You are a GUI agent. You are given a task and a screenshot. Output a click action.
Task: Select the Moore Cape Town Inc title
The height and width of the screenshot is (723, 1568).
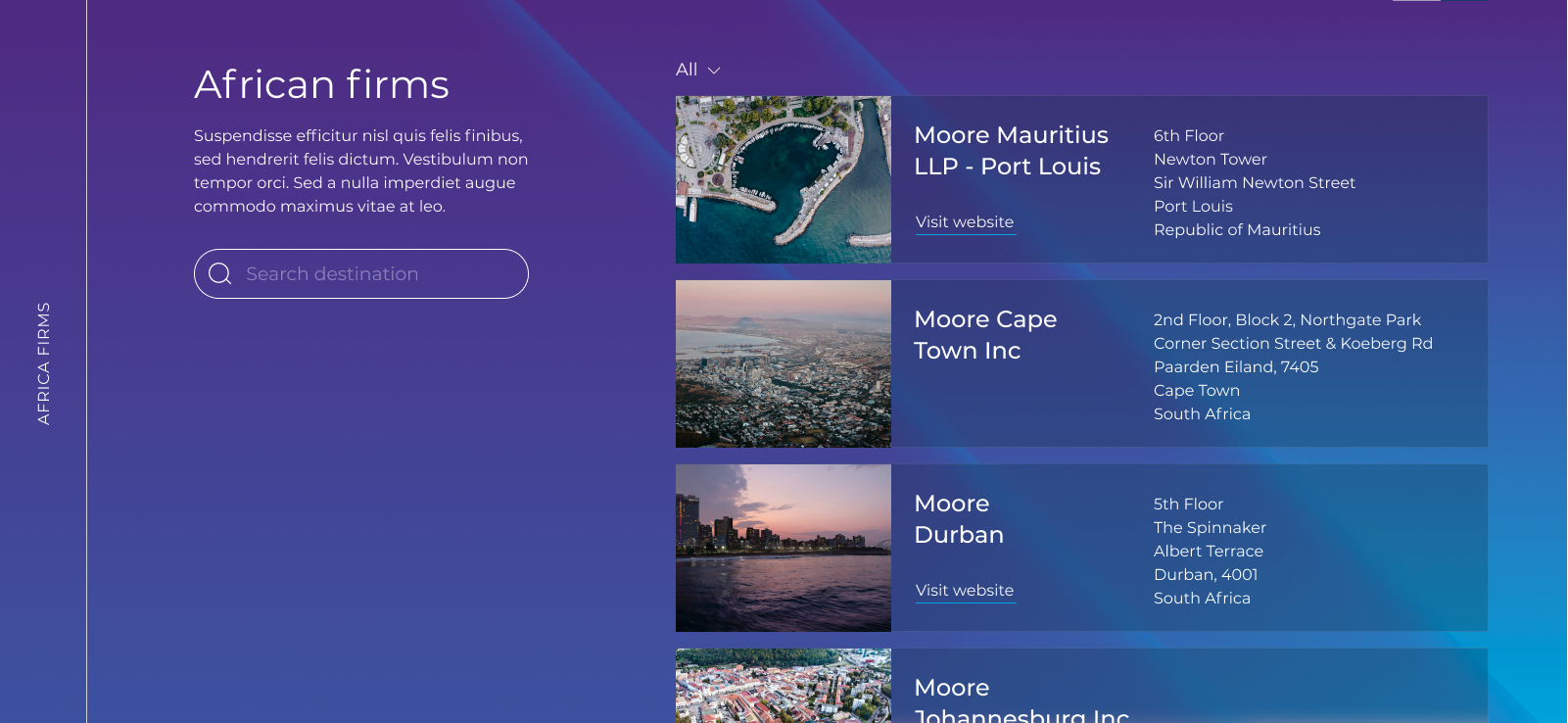(985, 335)
